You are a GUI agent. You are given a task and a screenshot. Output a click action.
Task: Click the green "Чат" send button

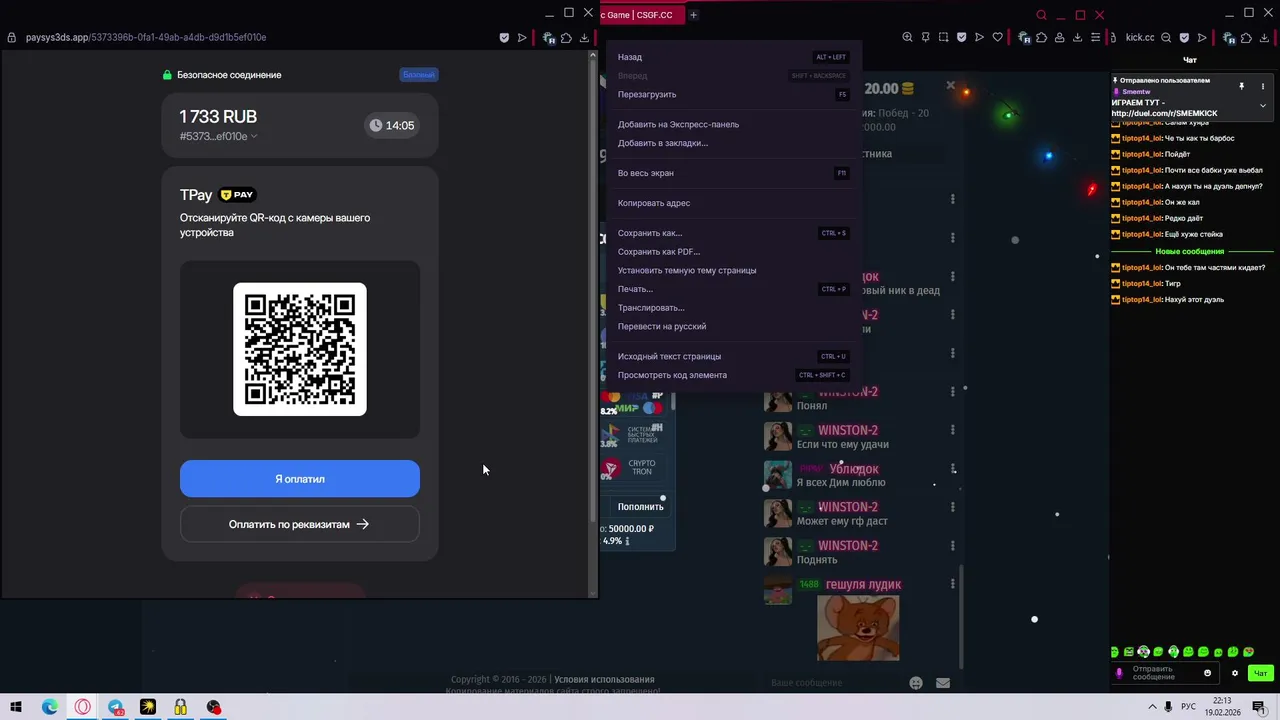(1261, 673)
